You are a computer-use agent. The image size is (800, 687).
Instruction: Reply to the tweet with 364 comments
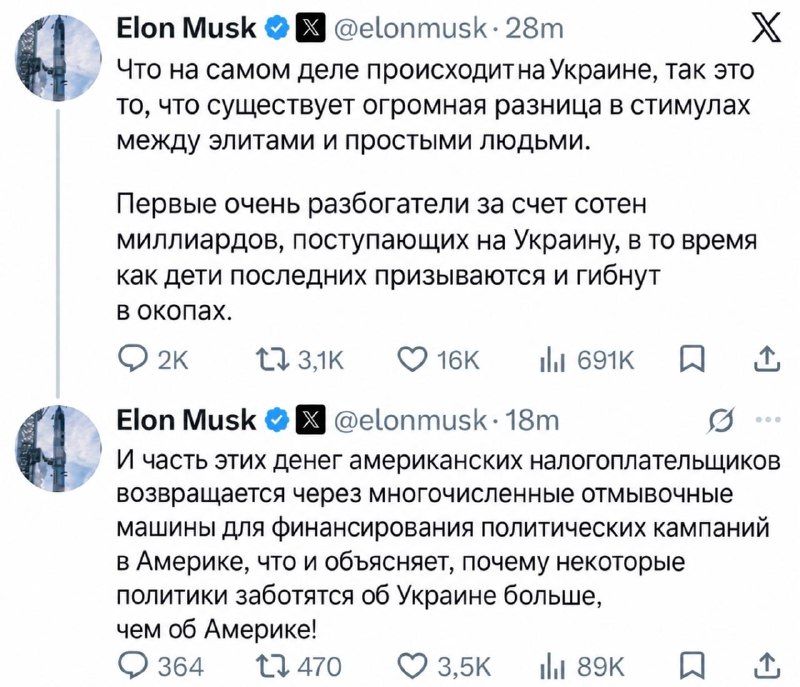pos(161,666)
